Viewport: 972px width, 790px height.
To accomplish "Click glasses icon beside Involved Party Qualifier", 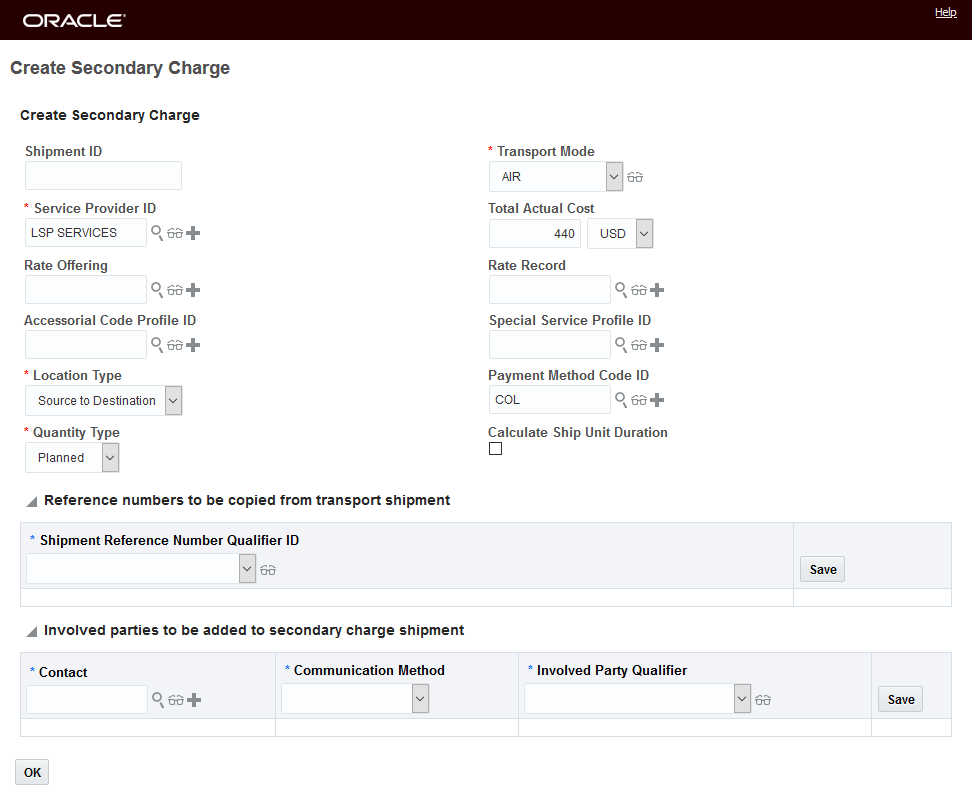I will pyautogui.click(x=763, y=700).
